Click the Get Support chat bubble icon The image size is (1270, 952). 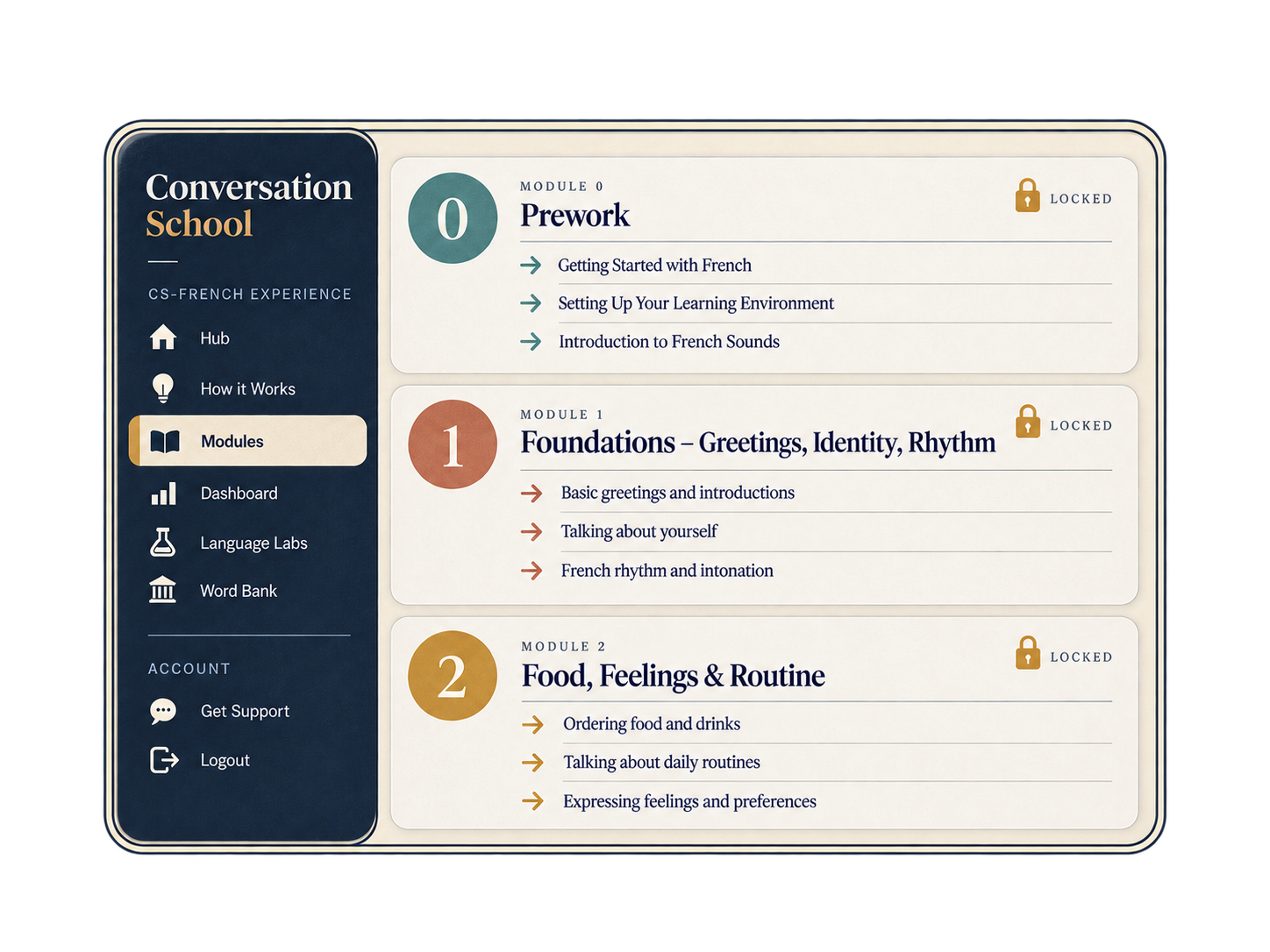pyautogui.click(x=163, y=711)
